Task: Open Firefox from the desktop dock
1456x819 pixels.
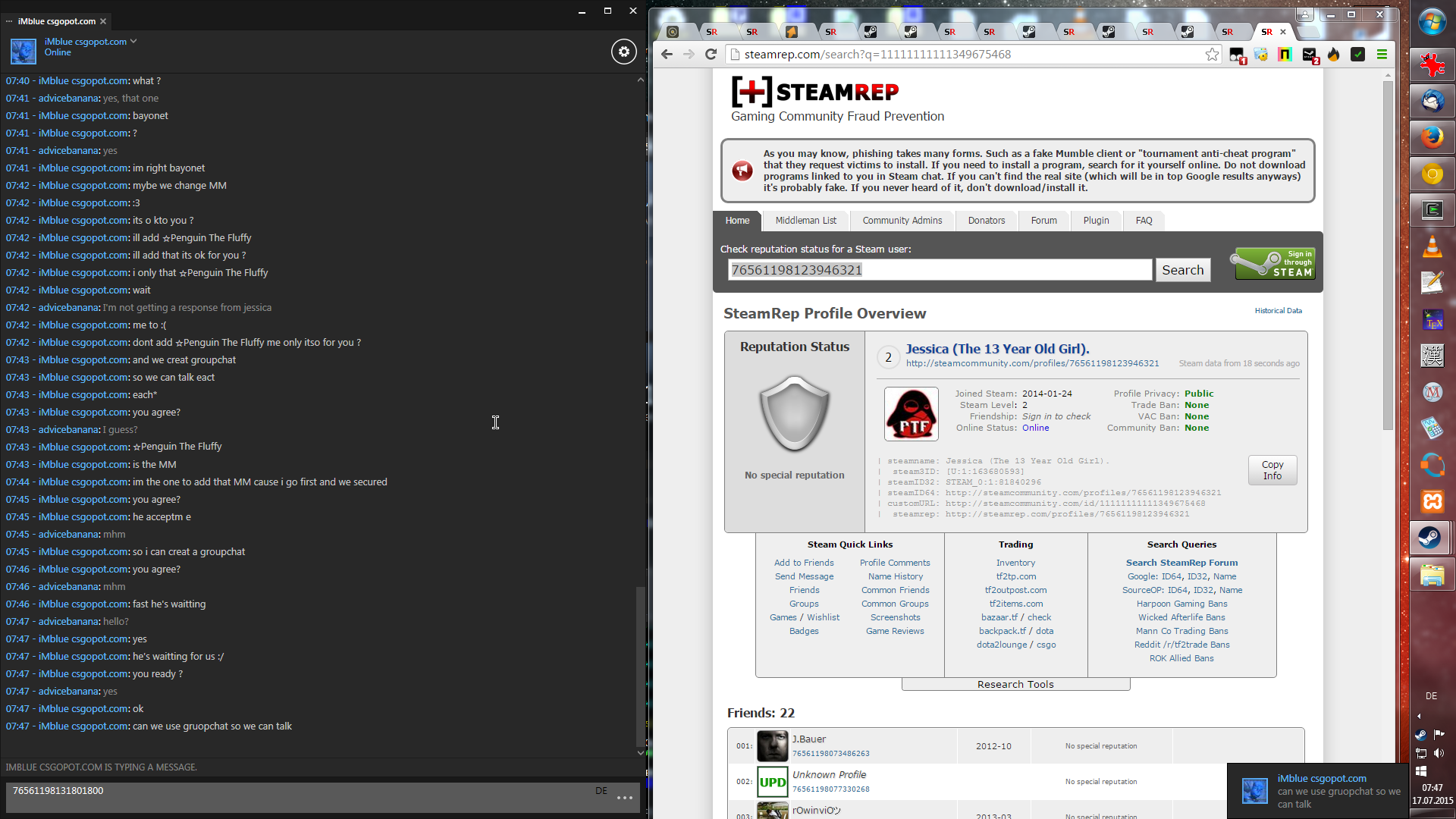Action: pos(1432,137)
